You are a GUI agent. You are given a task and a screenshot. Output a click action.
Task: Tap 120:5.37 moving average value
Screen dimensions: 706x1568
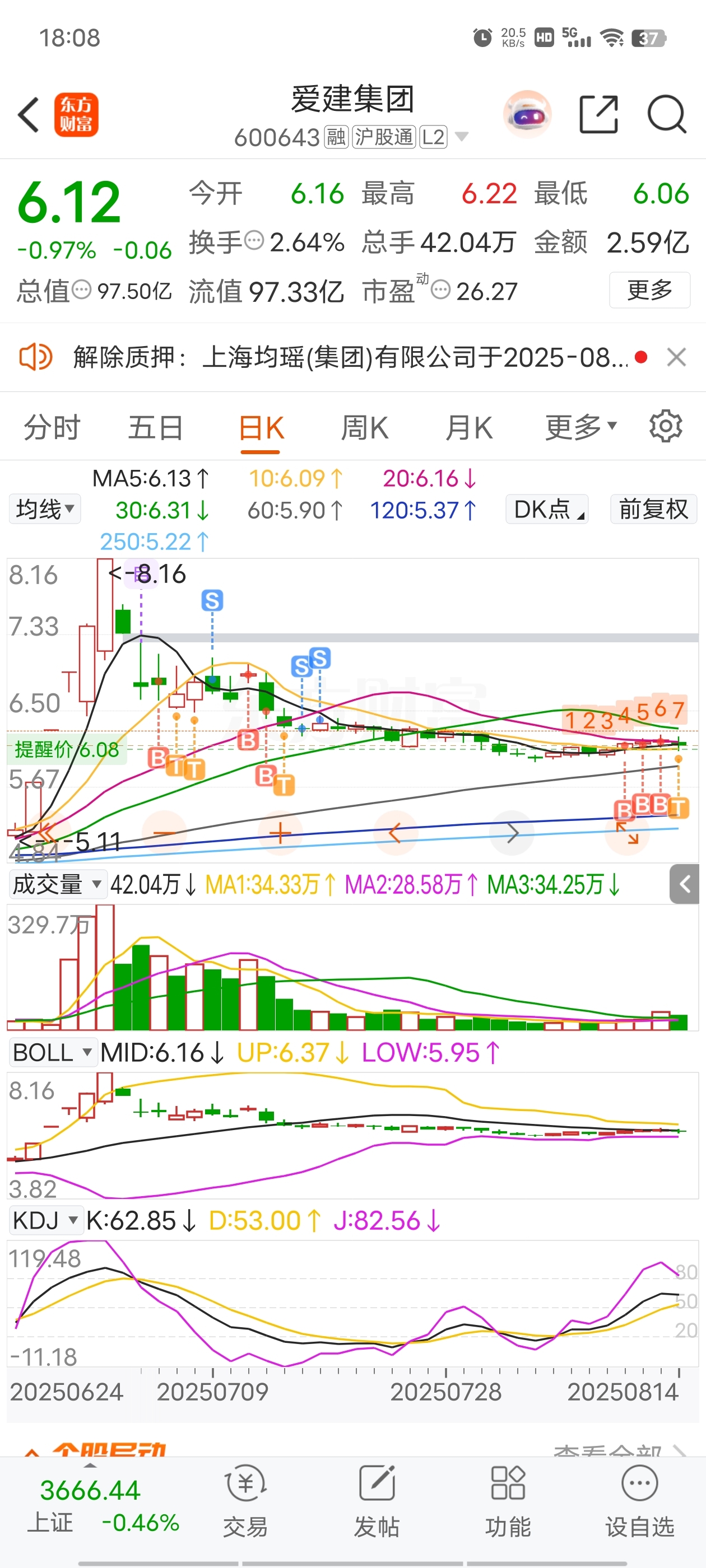(424, 510)
